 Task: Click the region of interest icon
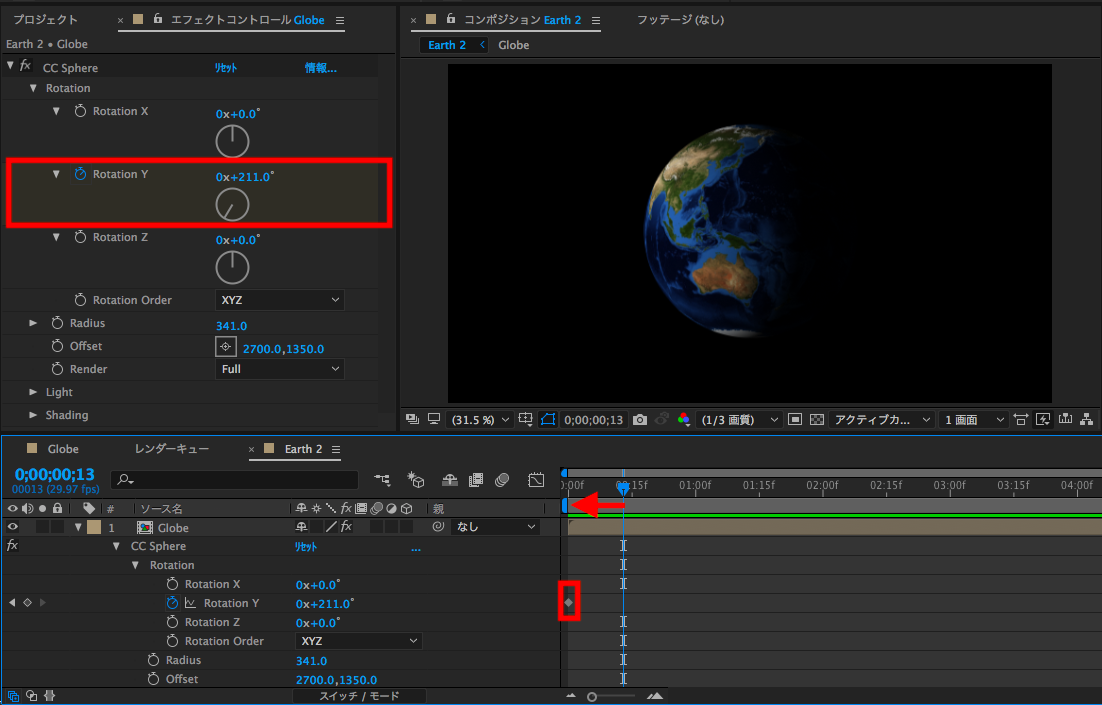pos(794,420)
